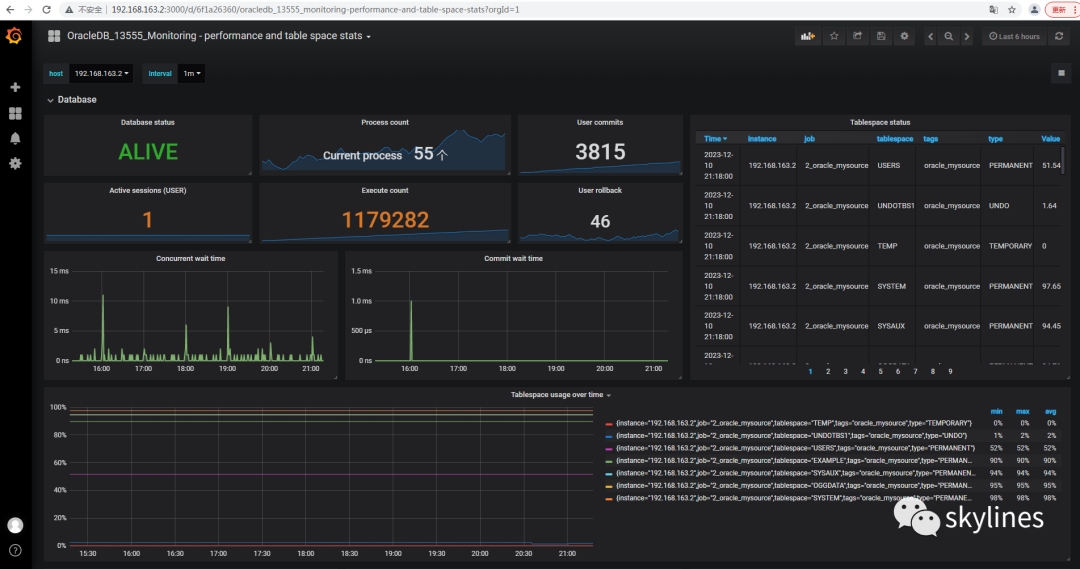
Task: Go to page 3 of Tablespace status
Action: coord(845,371)
